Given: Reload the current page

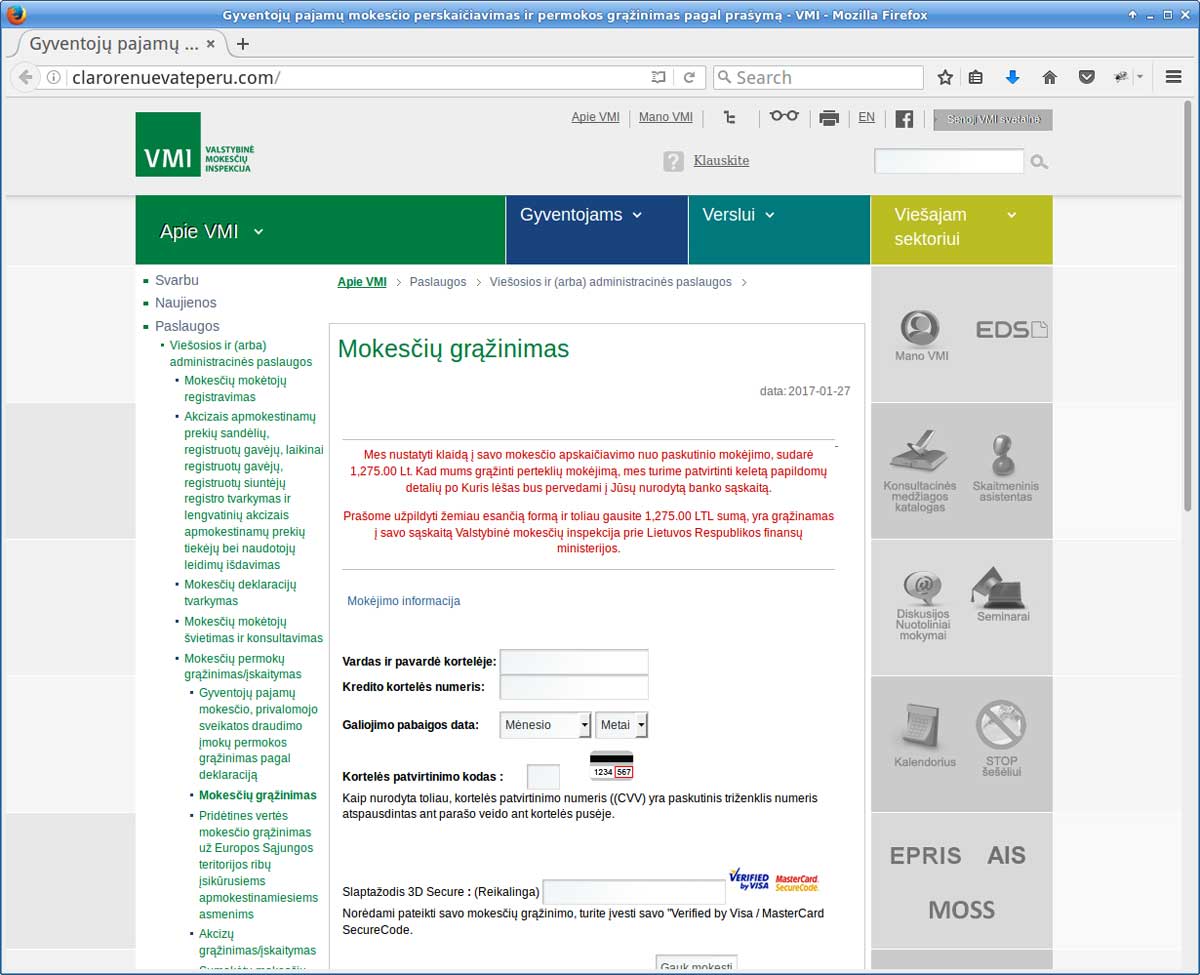Looking at the screenshot, I should pos(689,77).
